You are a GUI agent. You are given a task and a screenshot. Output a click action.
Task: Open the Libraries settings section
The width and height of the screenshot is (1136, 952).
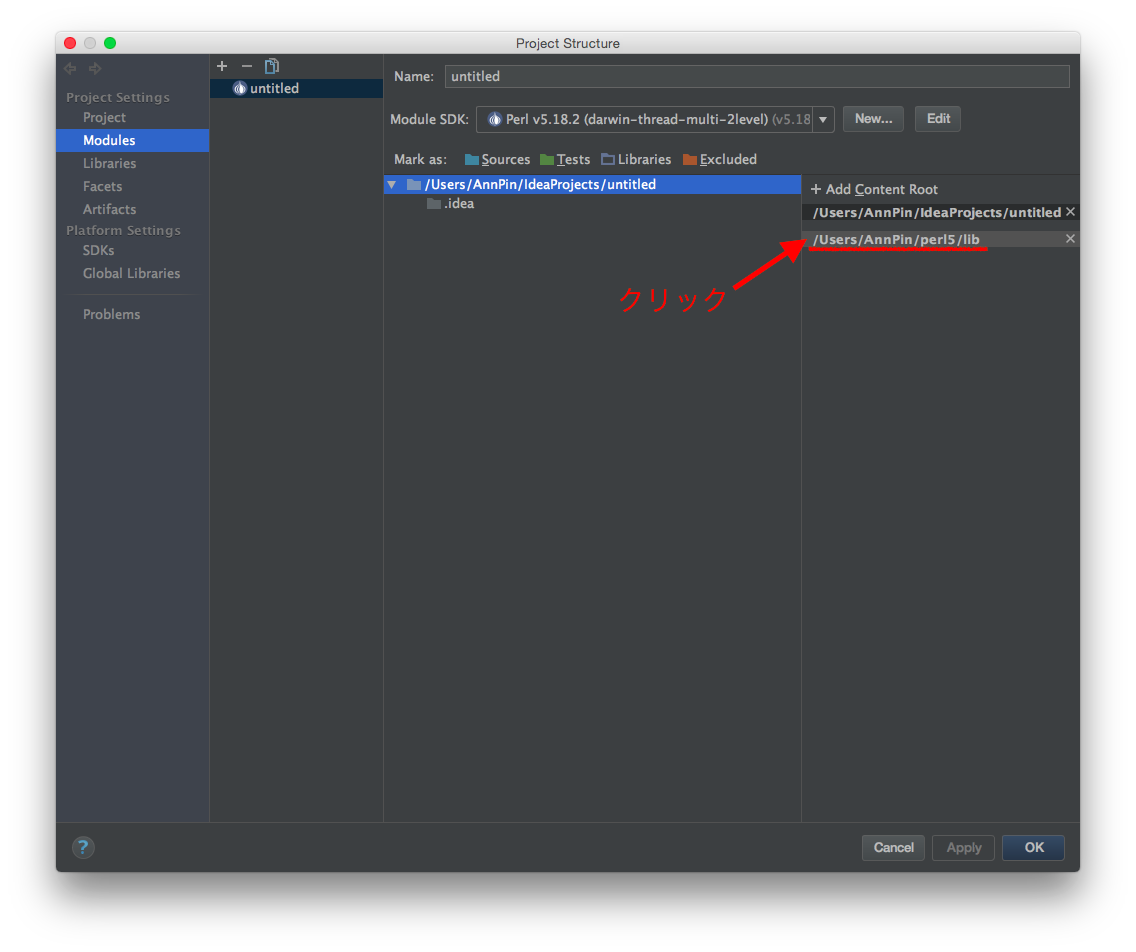tap(109, 163)
